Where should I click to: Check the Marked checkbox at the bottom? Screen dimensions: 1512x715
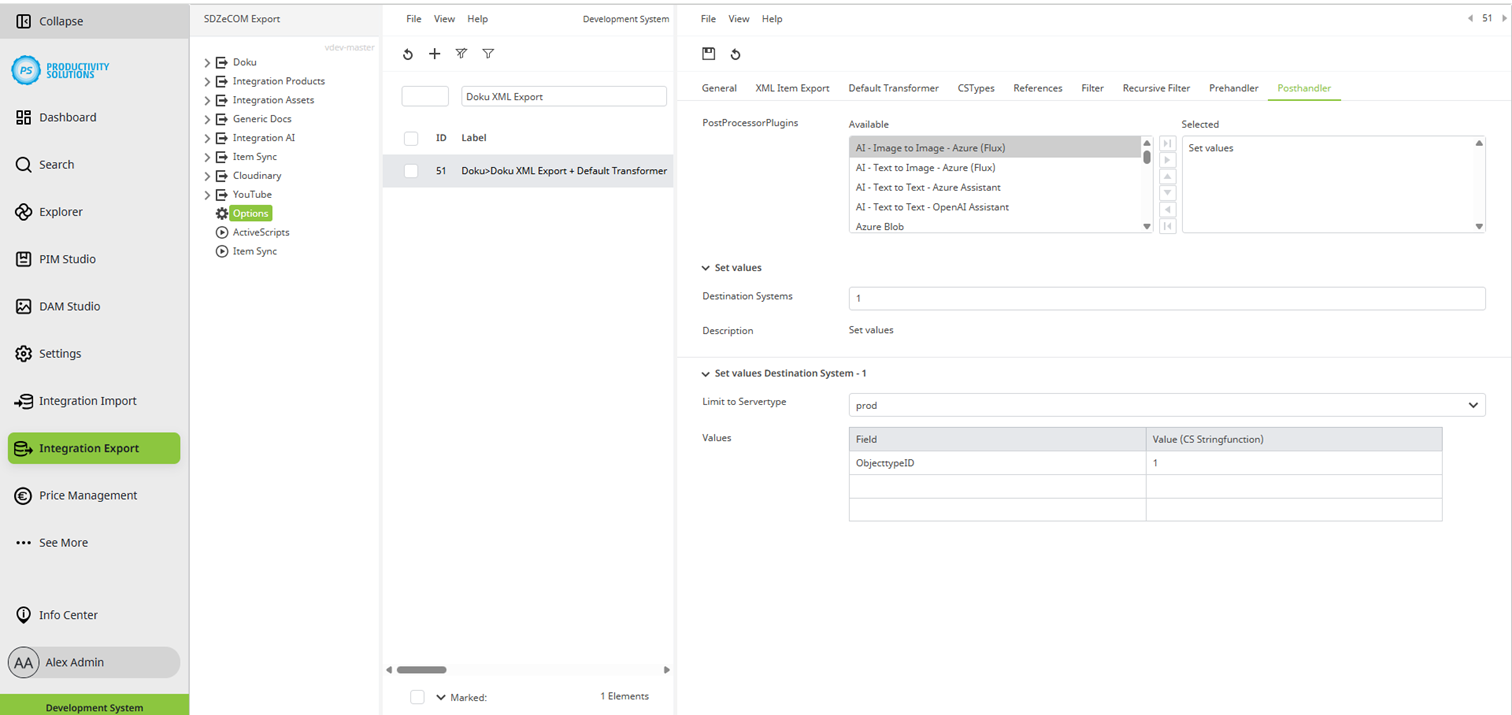(x=417, y=697)
